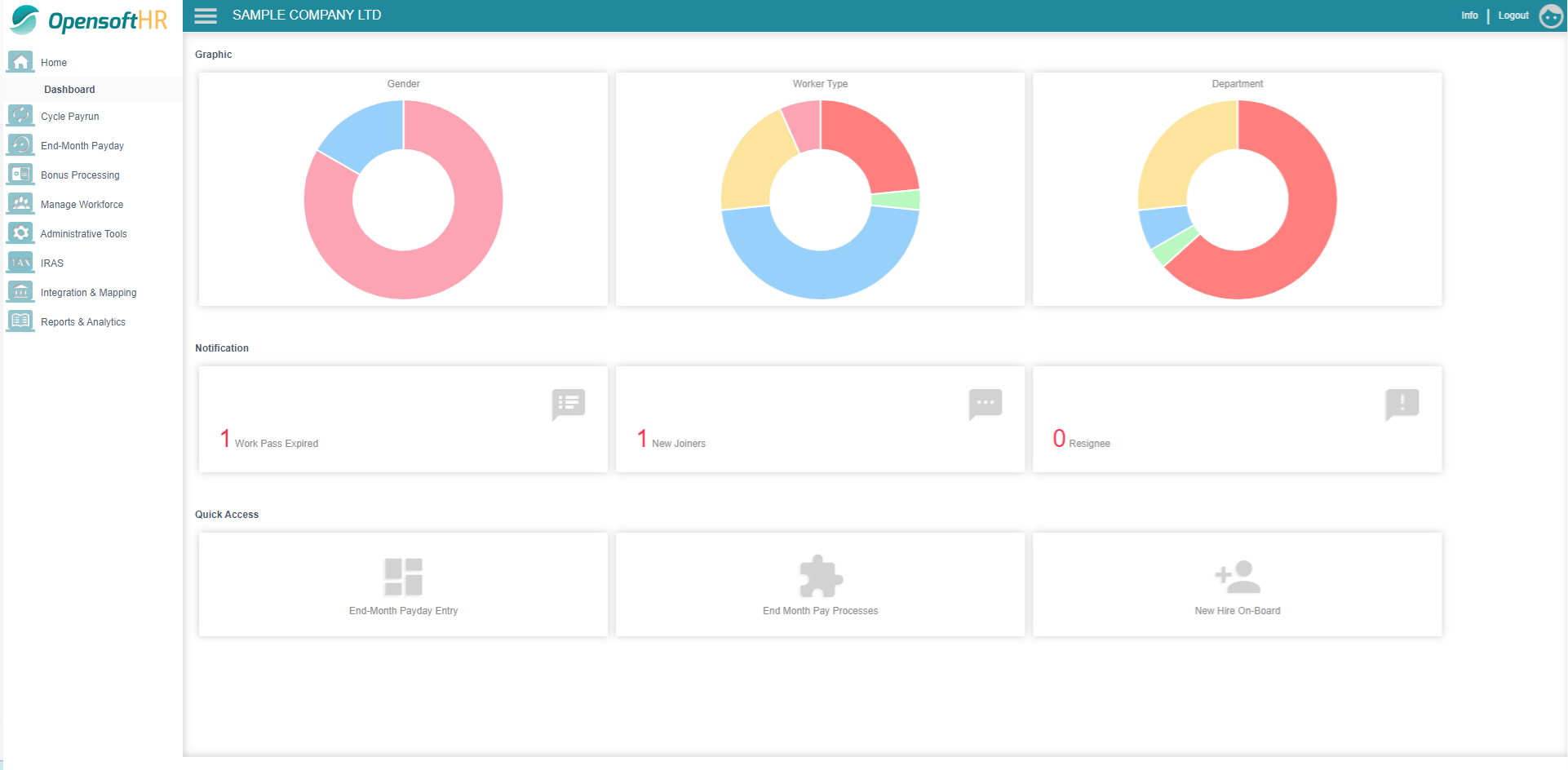Select the Reports & Analytics icon

point(19,321)
